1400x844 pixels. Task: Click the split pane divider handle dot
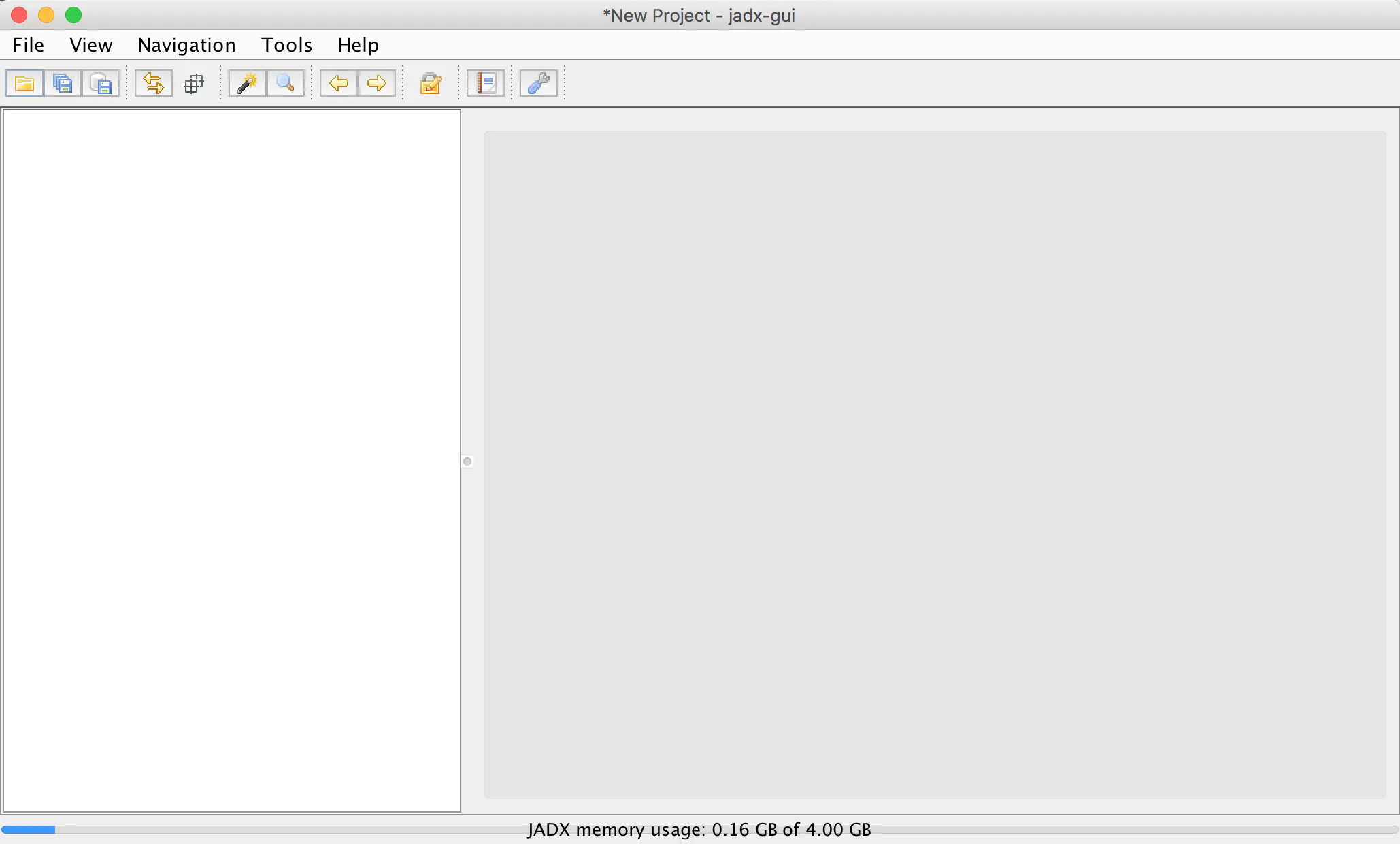point(467,461)
